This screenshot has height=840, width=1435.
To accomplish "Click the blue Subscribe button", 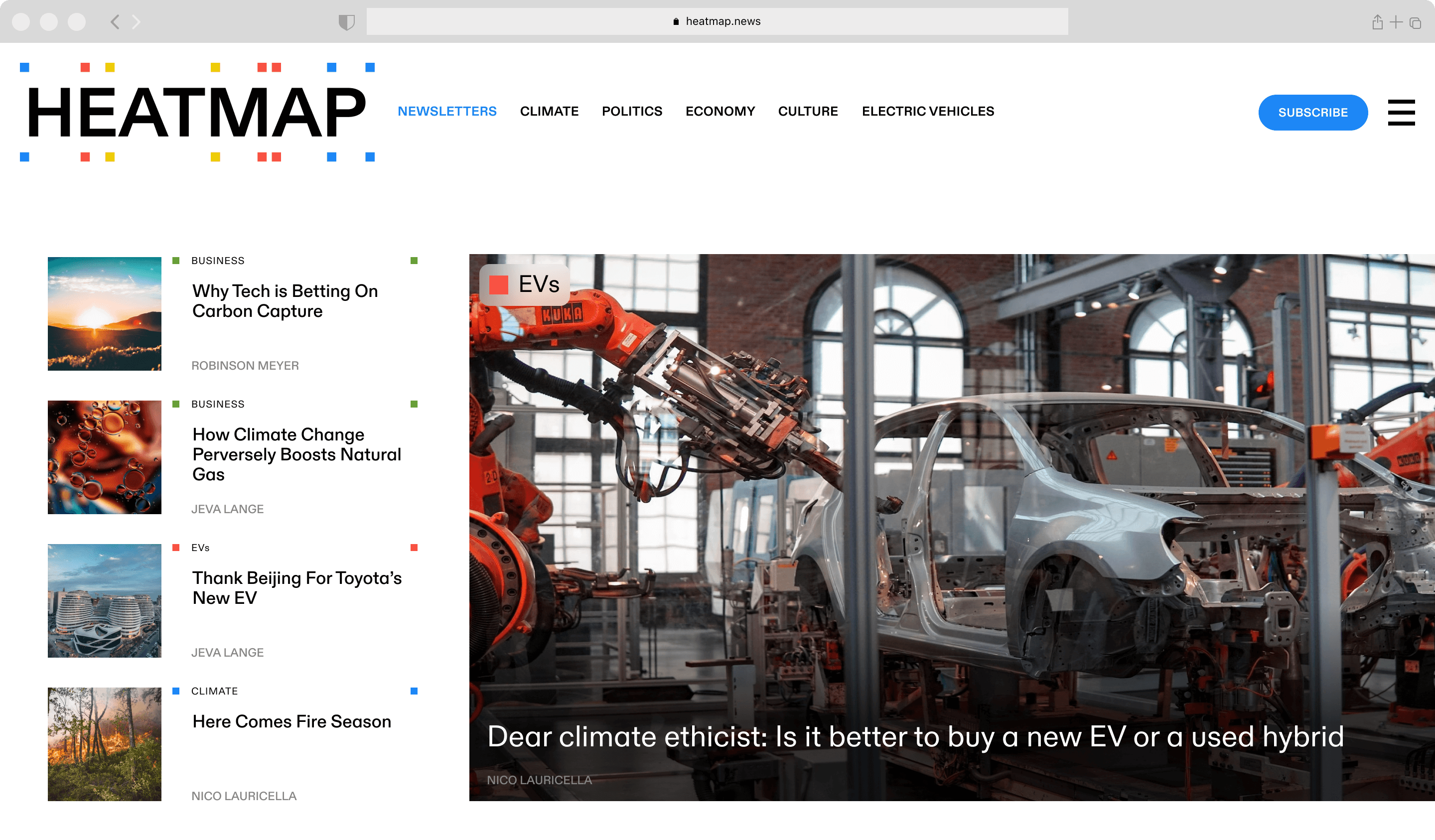I will [1312, 113].
